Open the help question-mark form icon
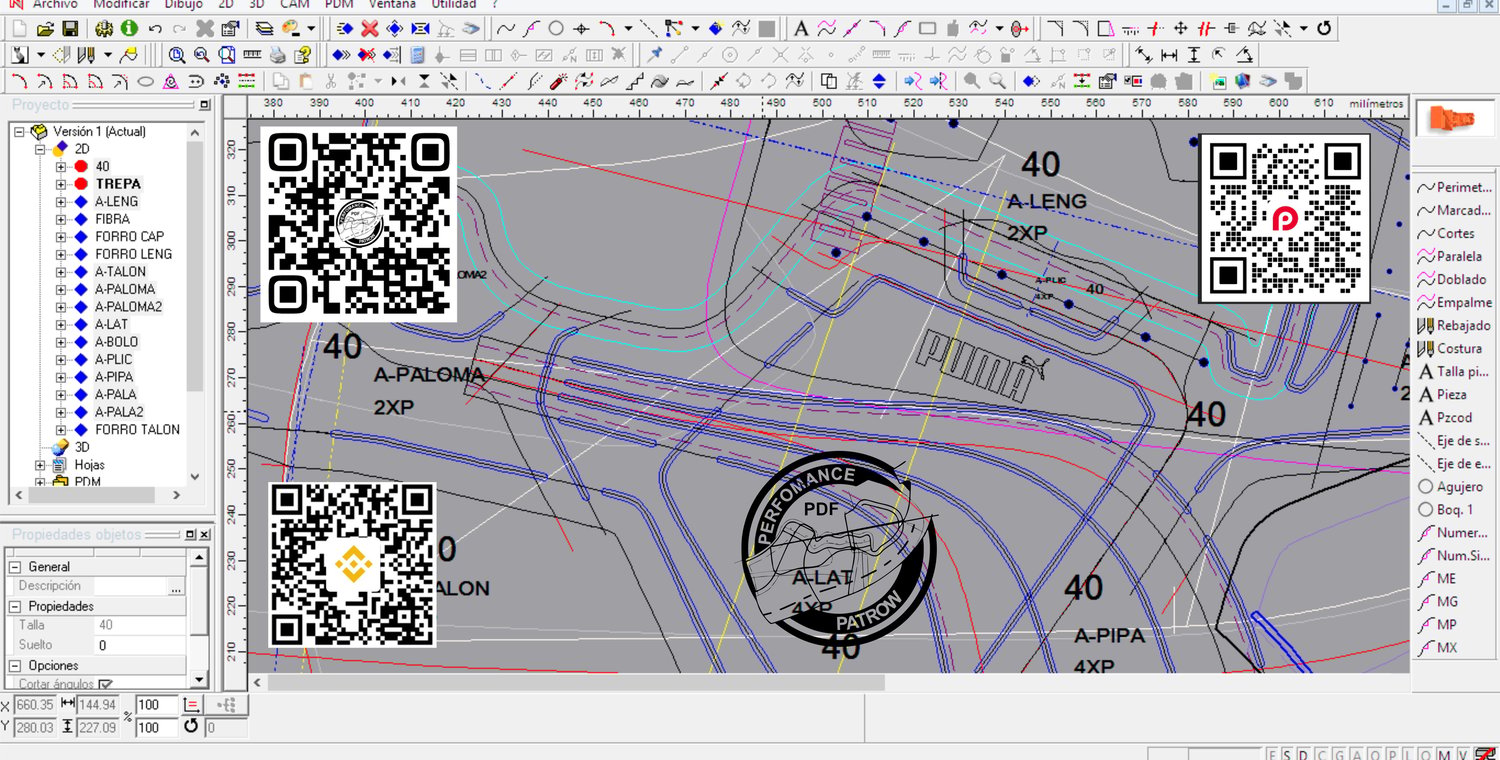 [x=303, y=54]
